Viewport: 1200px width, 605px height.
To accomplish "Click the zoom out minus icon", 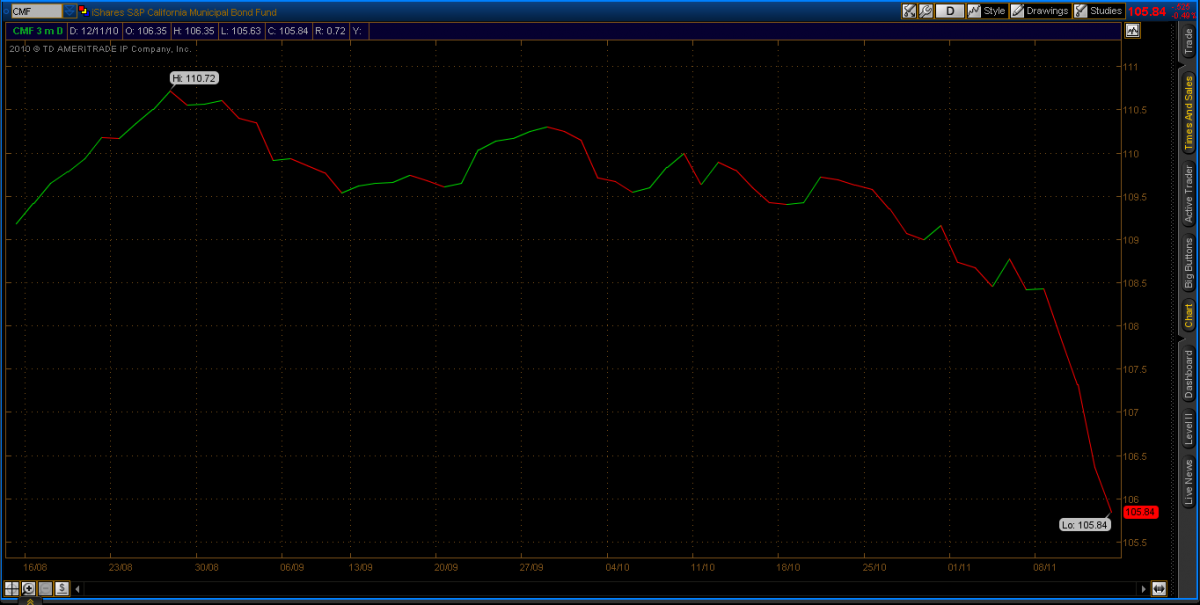I will [x=45, y=587].
